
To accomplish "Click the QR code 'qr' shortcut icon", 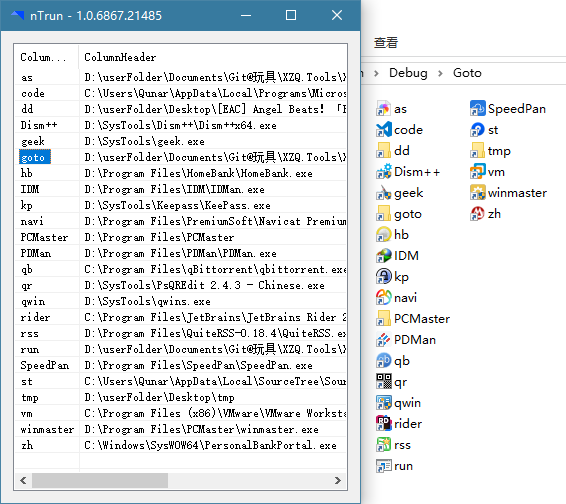I will pos(383,382).
